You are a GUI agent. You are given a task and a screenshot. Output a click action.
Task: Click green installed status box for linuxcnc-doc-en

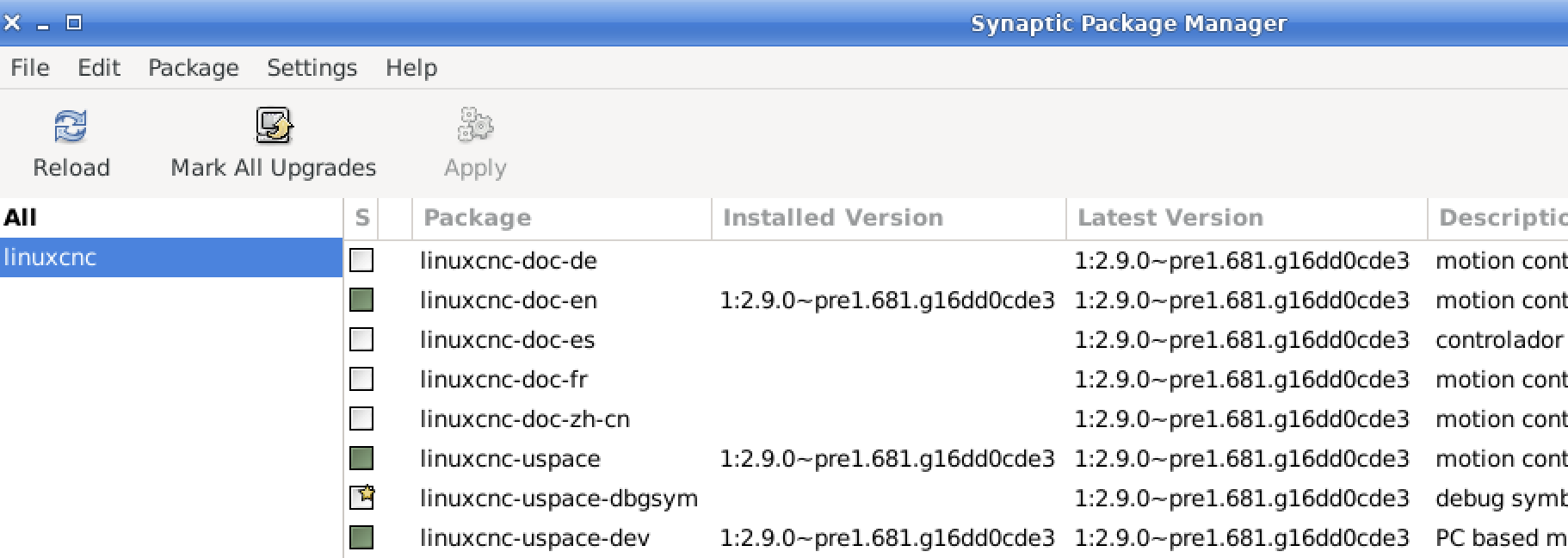pyautogui.click(x=361, y=300)
